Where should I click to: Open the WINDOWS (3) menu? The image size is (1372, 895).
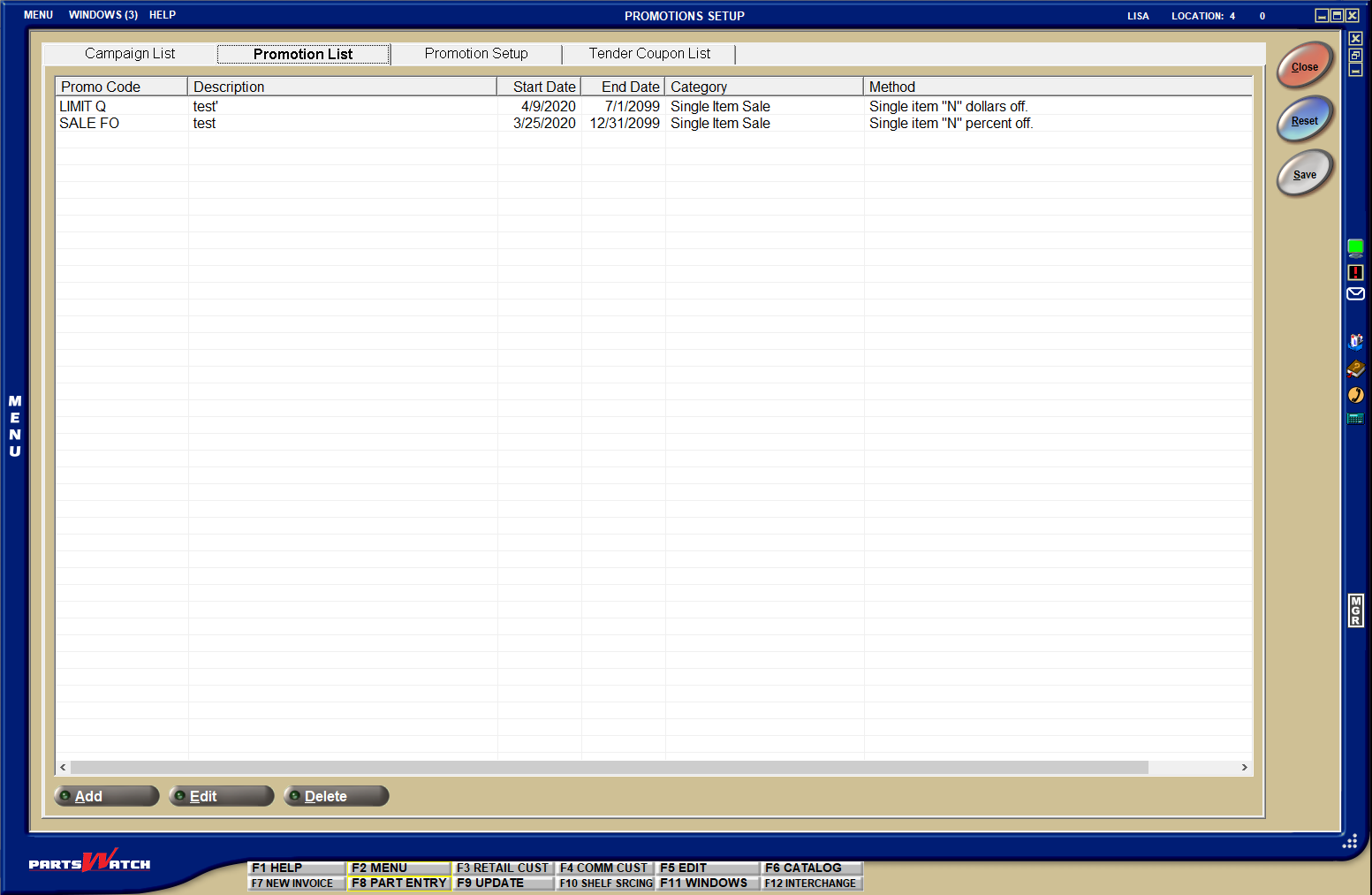pyautogui.click(x=103, y=15)
